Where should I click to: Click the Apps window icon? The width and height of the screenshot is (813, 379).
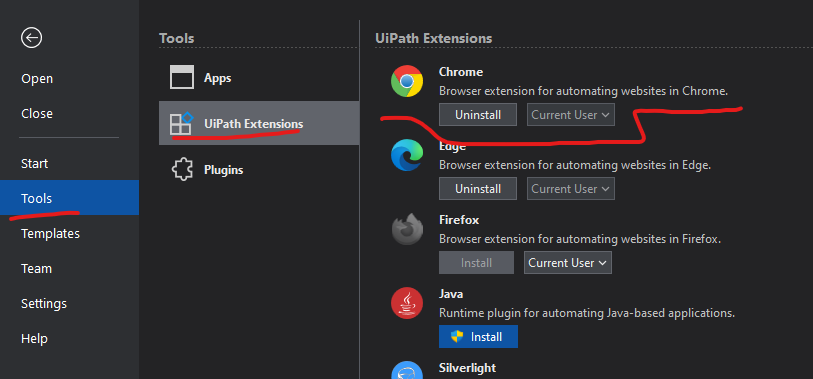click(x=181, y=78)
